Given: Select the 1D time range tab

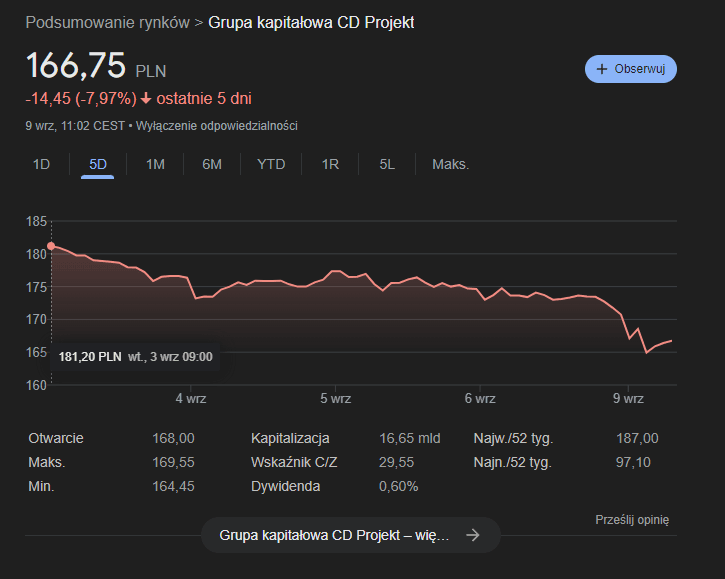Looking at the screenshot, I should click(41, 164).
